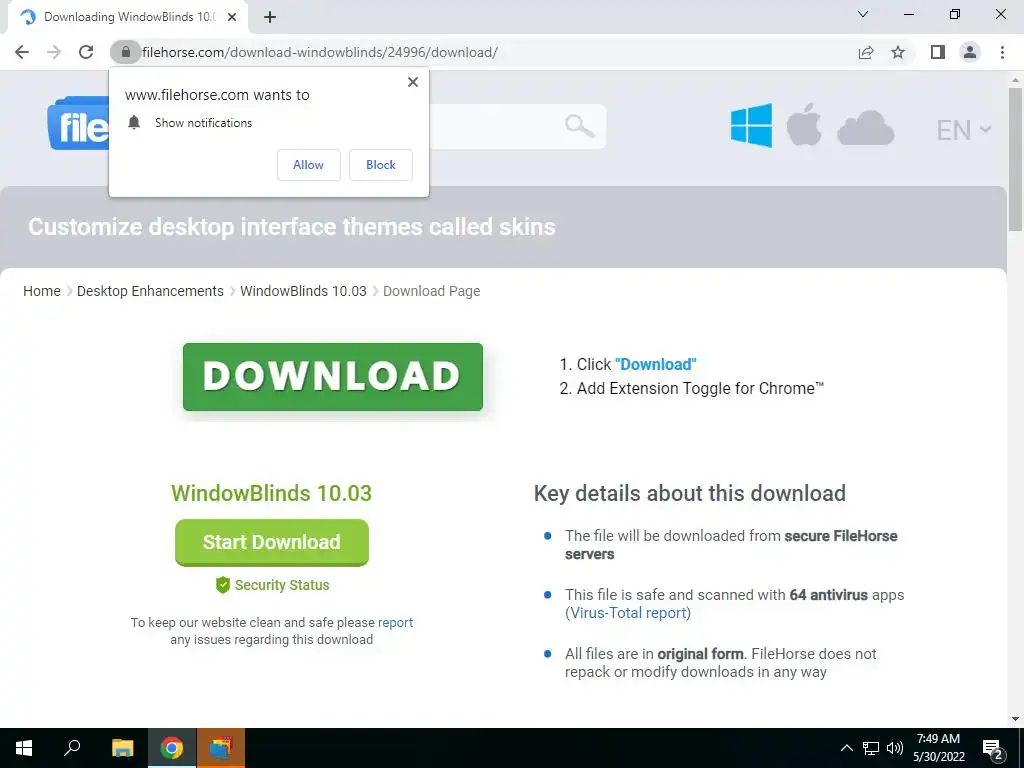Open volume control tray icon

tap(895, 748)
